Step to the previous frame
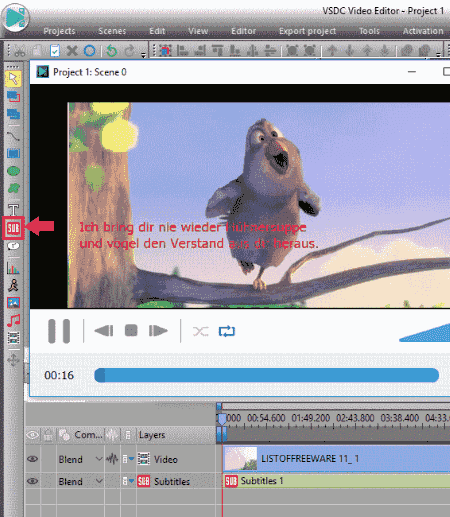Screen dimensions: 450x517 104,331
